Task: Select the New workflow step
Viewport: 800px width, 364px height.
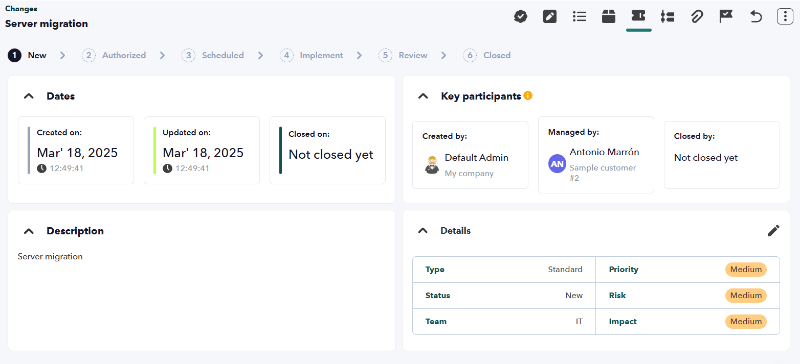Action: point(27,55)
